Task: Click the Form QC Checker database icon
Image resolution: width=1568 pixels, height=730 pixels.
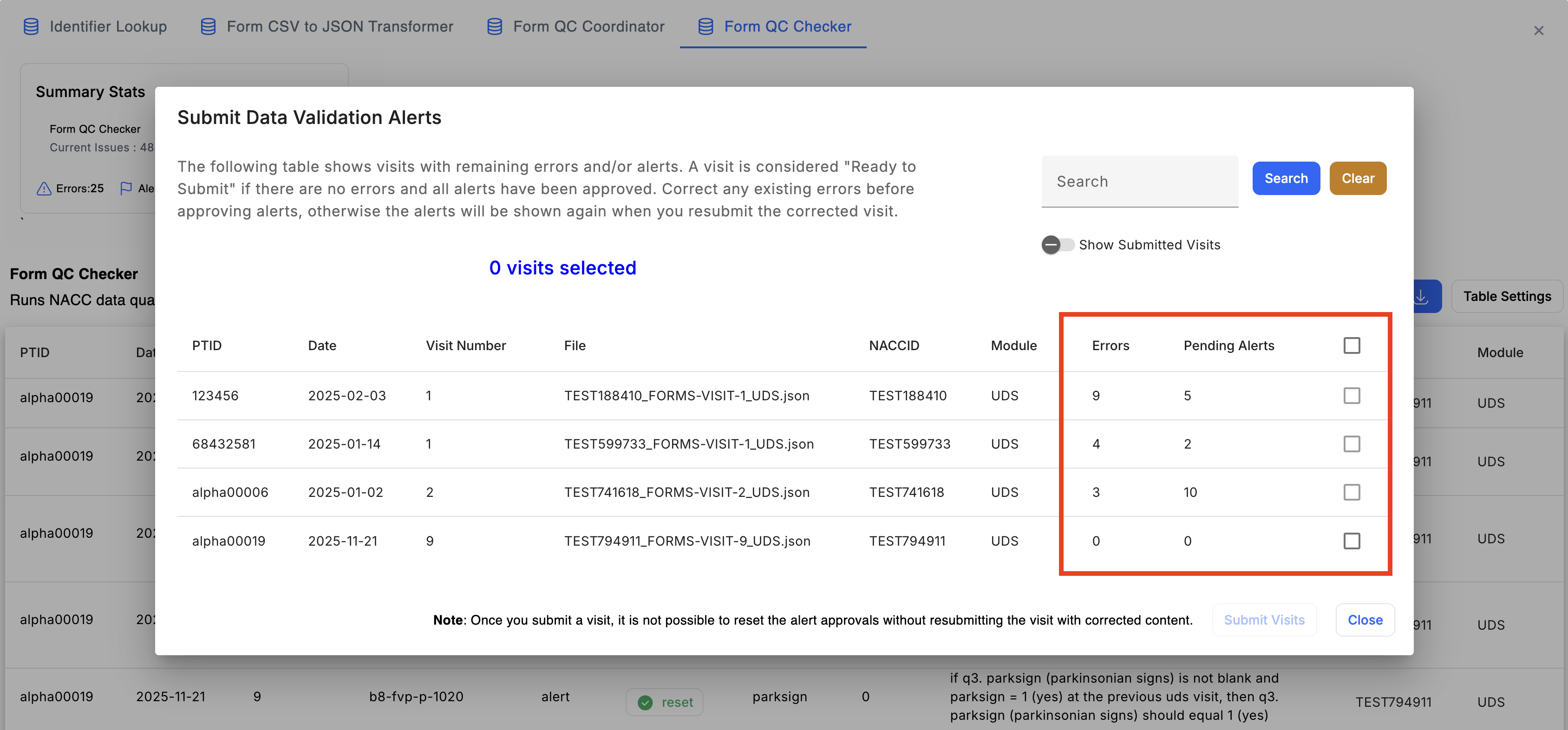Action: (706, 26)
